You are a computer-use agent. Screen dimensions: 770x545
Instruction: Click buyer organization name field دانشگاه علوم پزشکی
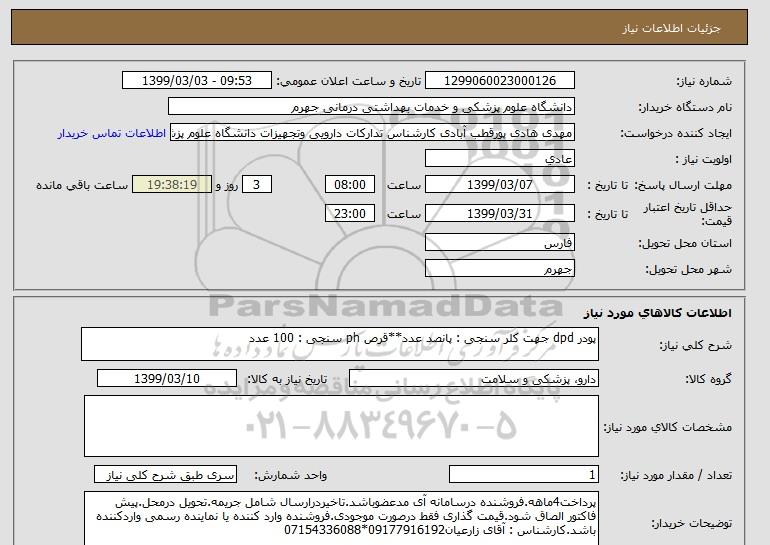[x=371, y=107]
